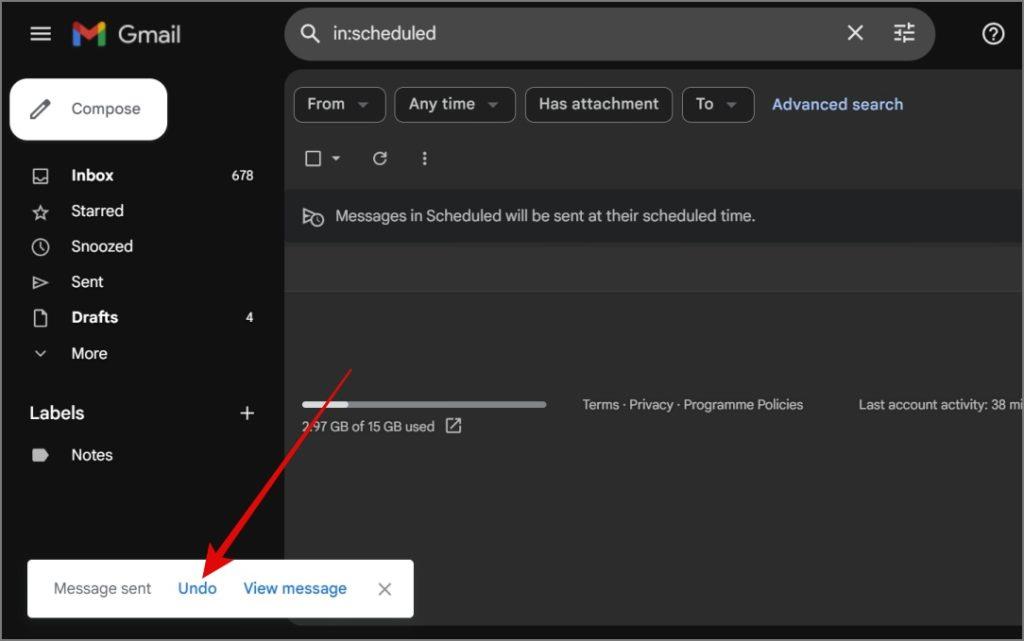Open the Any time filter dropdown
1024x641 pixels.
(x=455, y=104)
